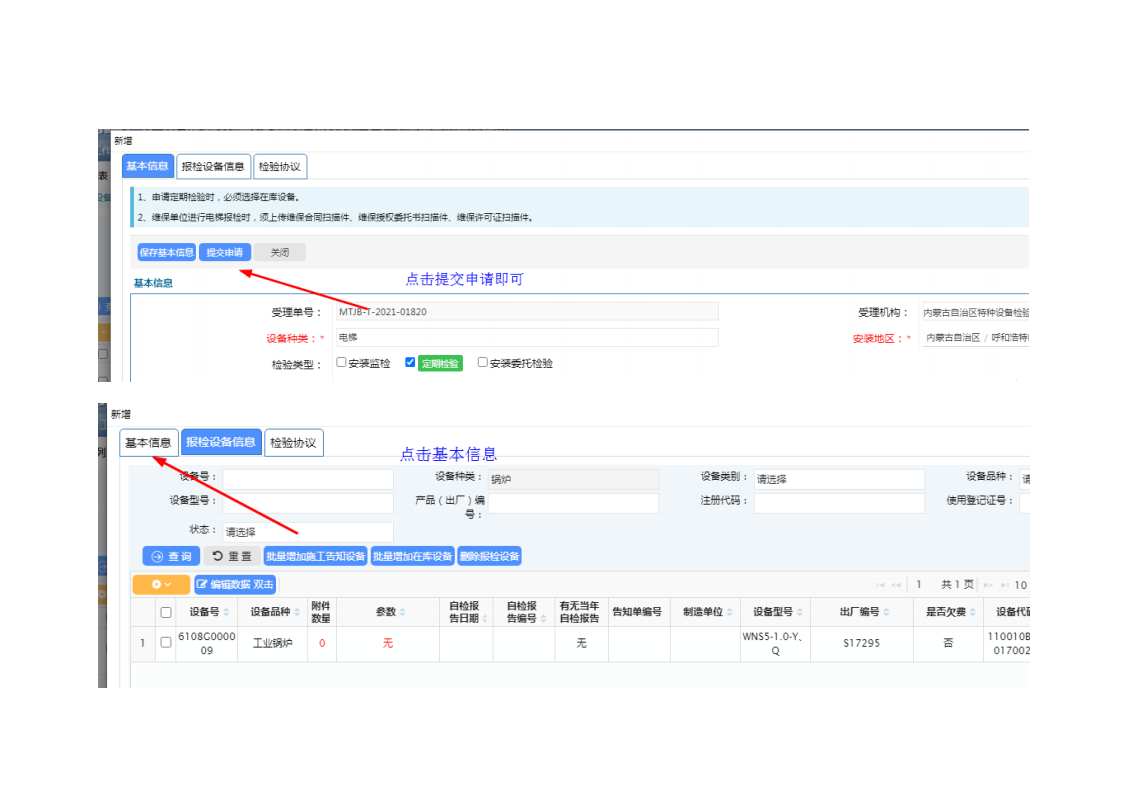Sort table by 是否欠费 column arrows
The height and width of the screenshot is (794, 1123).
click(973, 612)
